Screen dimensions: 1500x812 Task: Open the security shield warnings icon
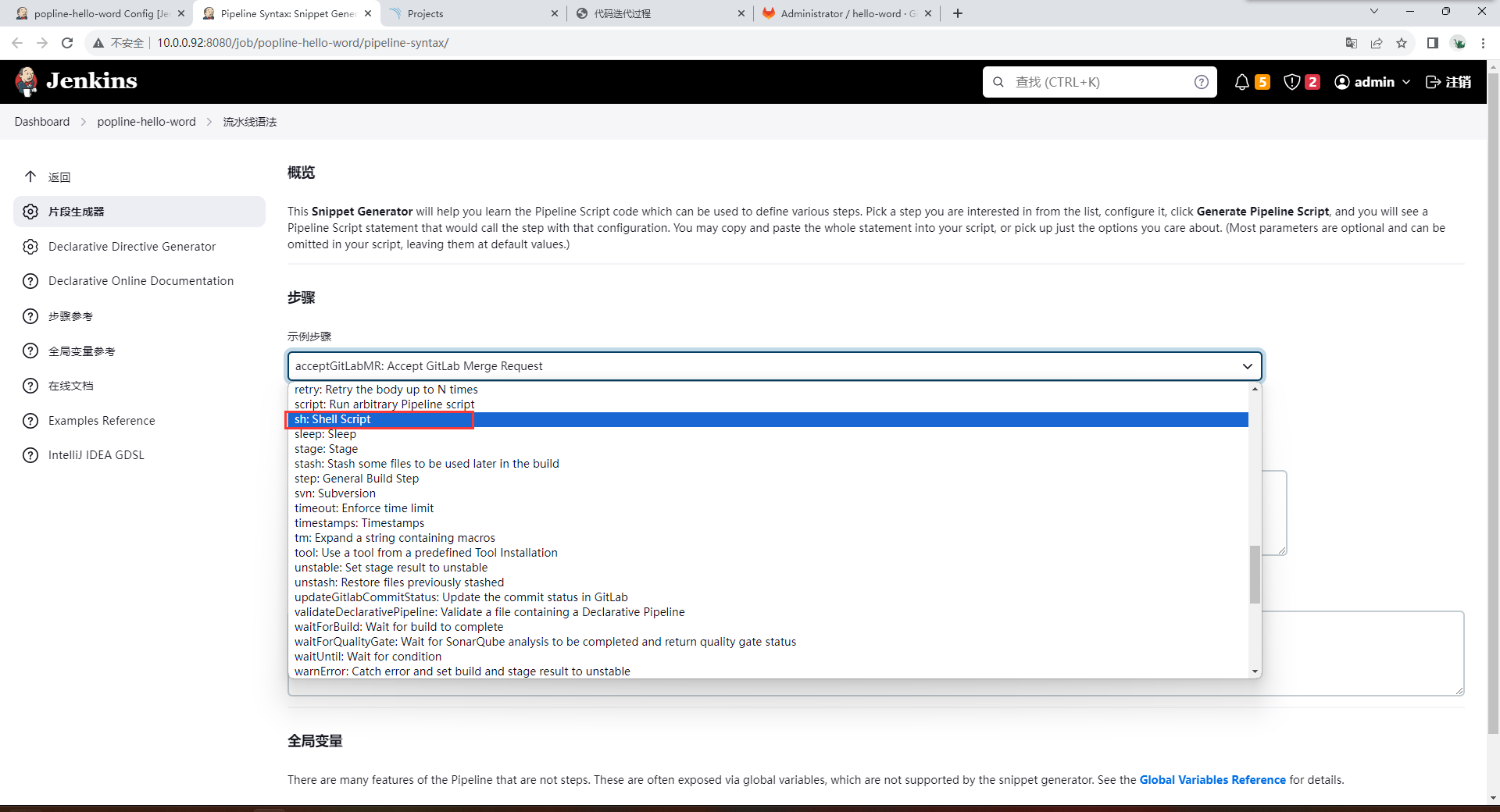pos(1291,82)
